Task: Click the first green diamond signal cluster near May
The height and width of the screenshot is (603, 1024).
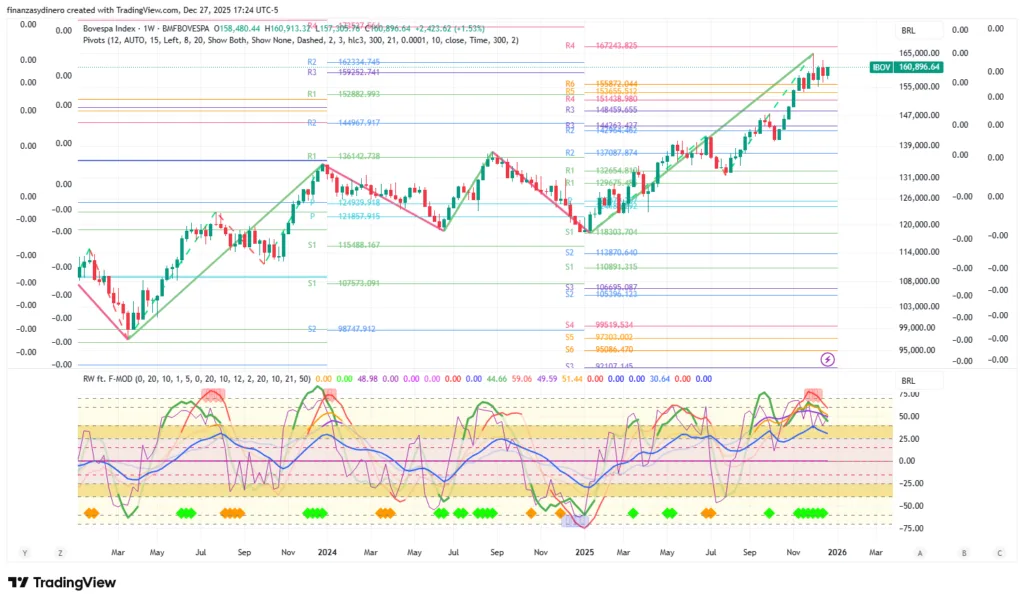Action: tap(185, 512)
